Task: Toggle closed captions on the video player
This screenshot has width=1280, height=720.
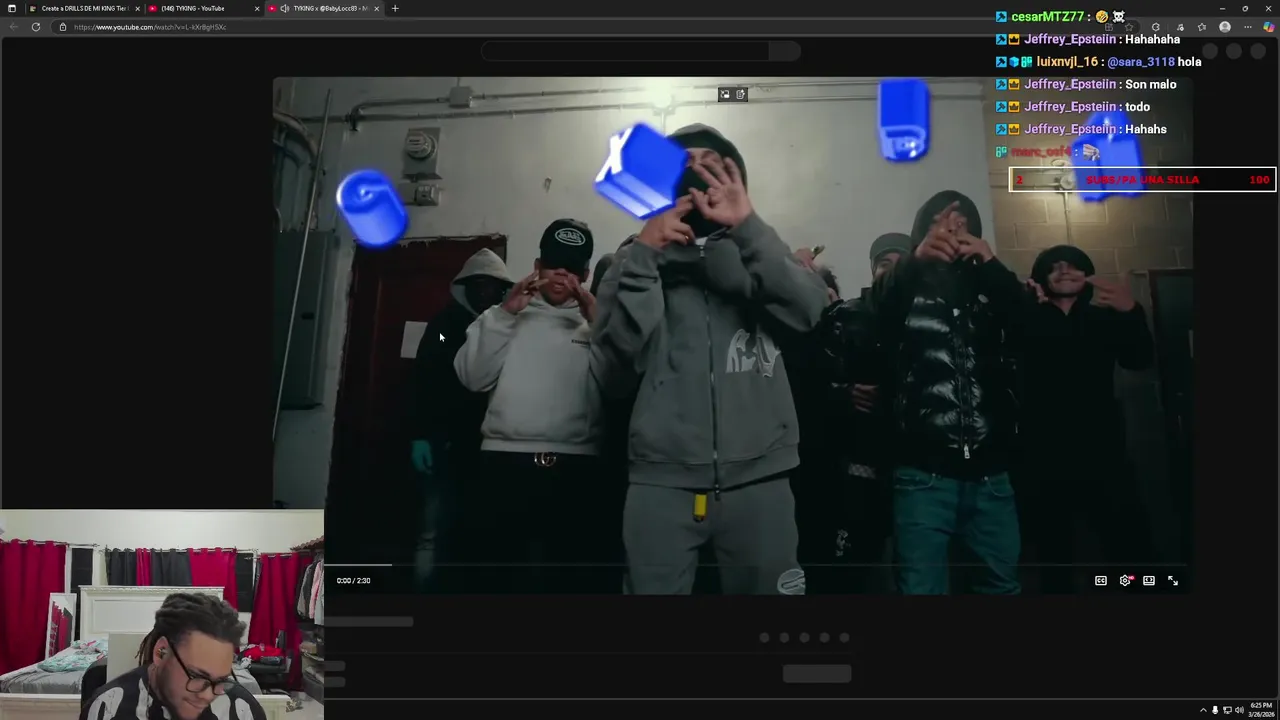Action: point(1101,581)
